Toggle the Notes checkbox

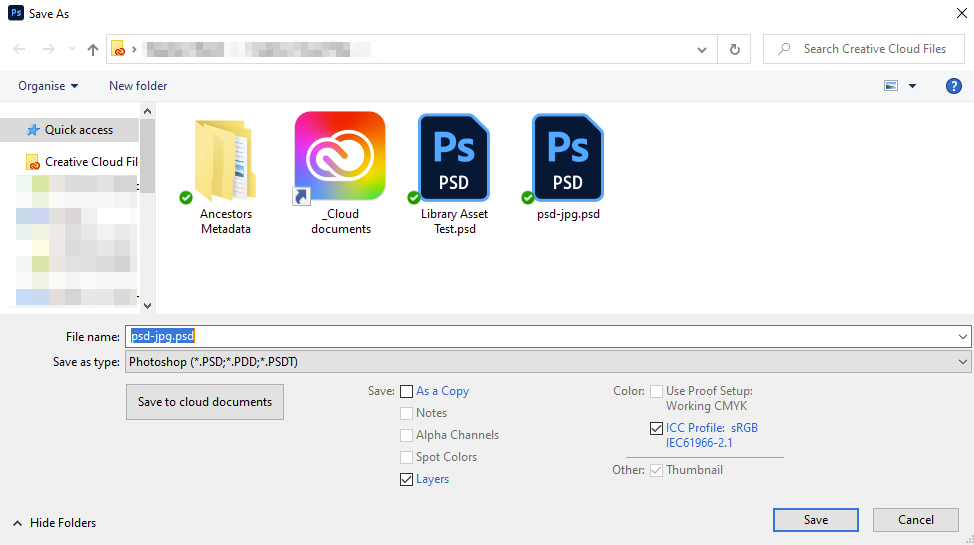point(406,413)
